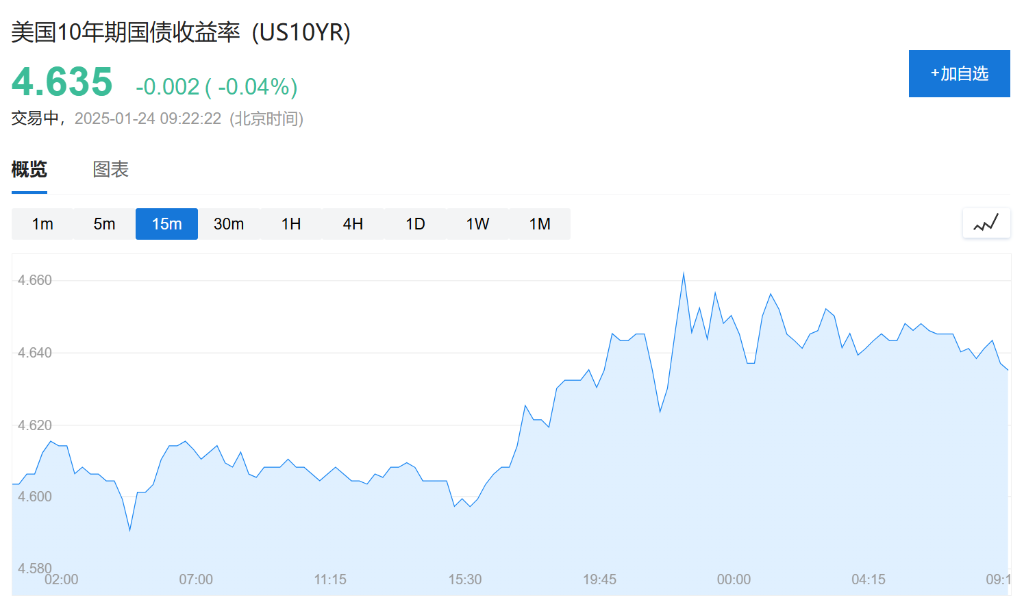1024x602 pixels.
Task: Click the -0.002 (-0.04%) change text
Action: pyautogui.click(x=216, y=87)
